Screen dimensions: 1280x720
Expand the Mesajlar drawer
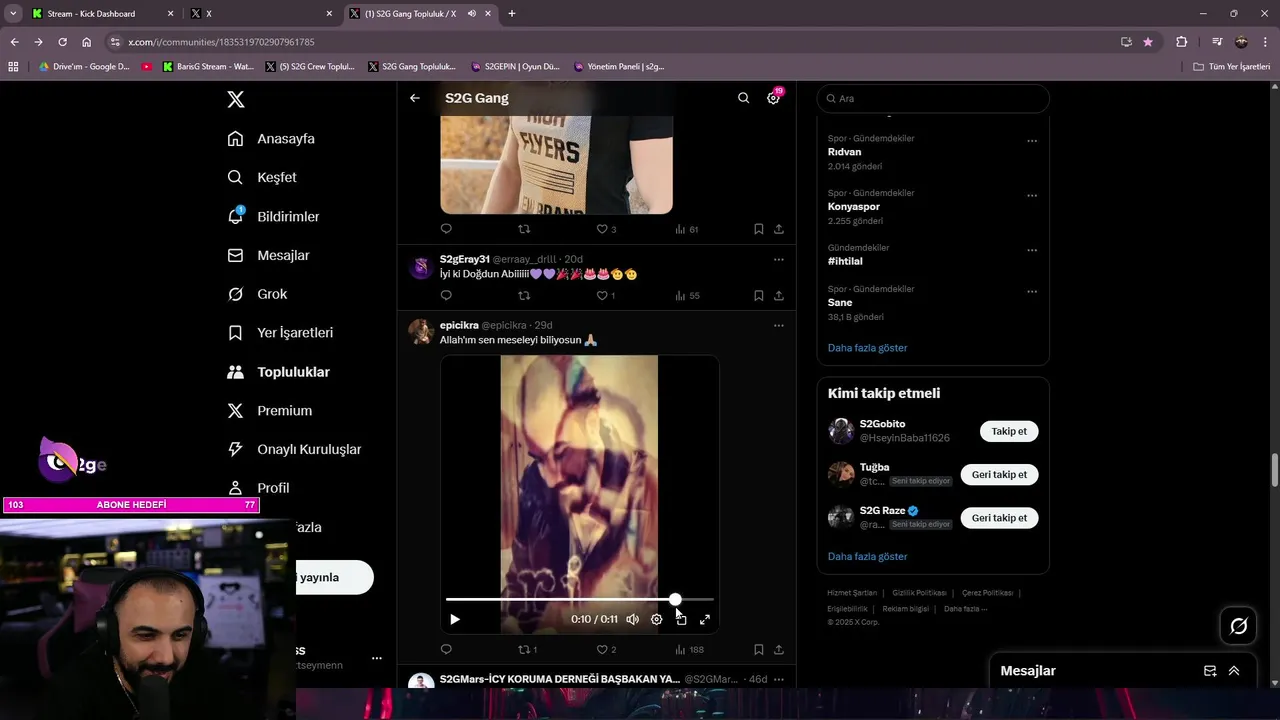click(1234, 671)
